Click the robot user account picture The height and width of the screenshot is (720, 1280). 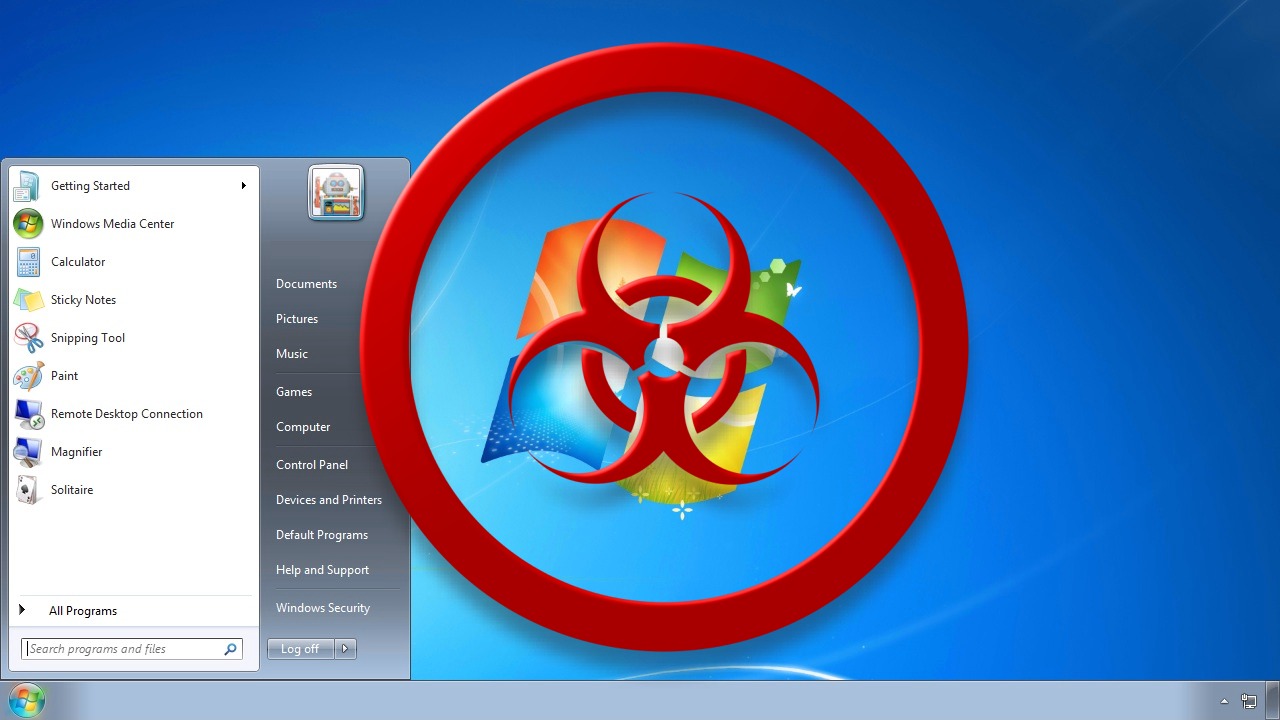click(x=336, y=193)
